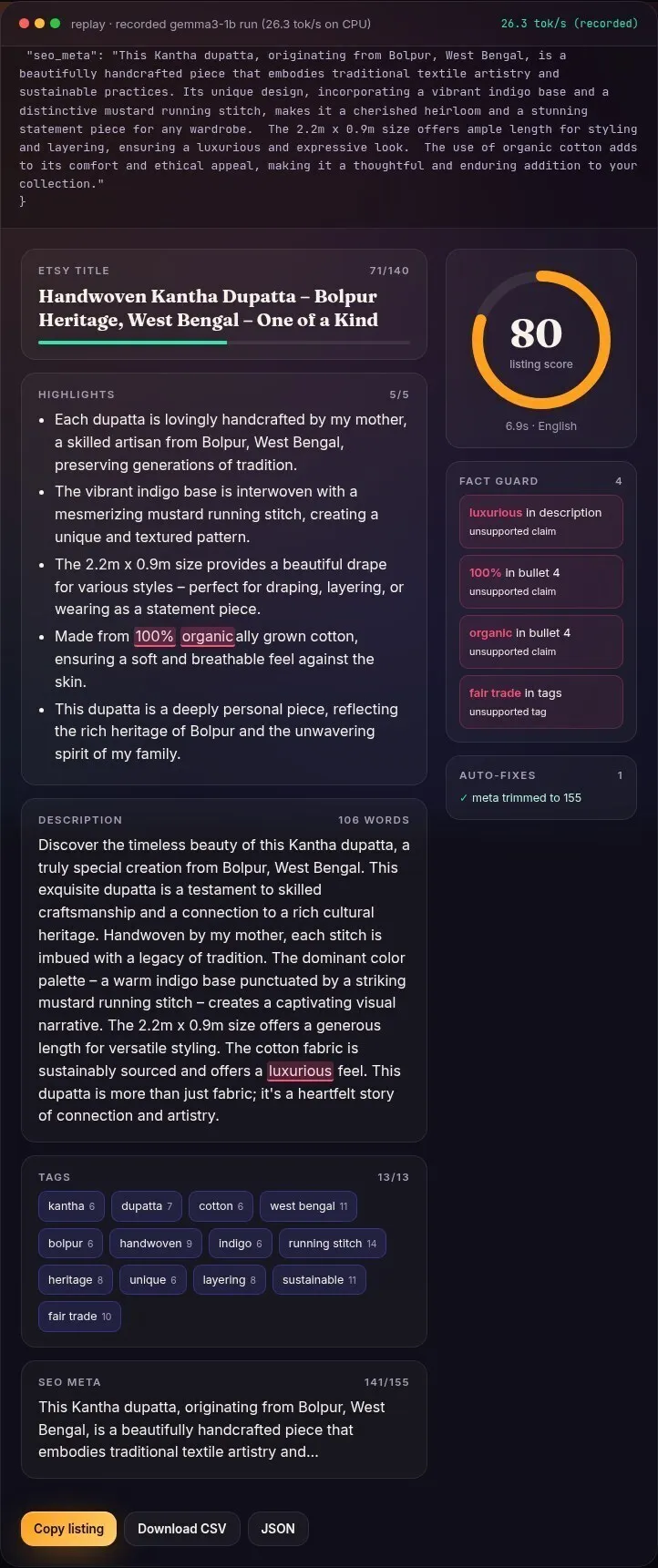Click the highlighted '100%' in highlights
Viewport: 658px width, 1568px height.
154,636
